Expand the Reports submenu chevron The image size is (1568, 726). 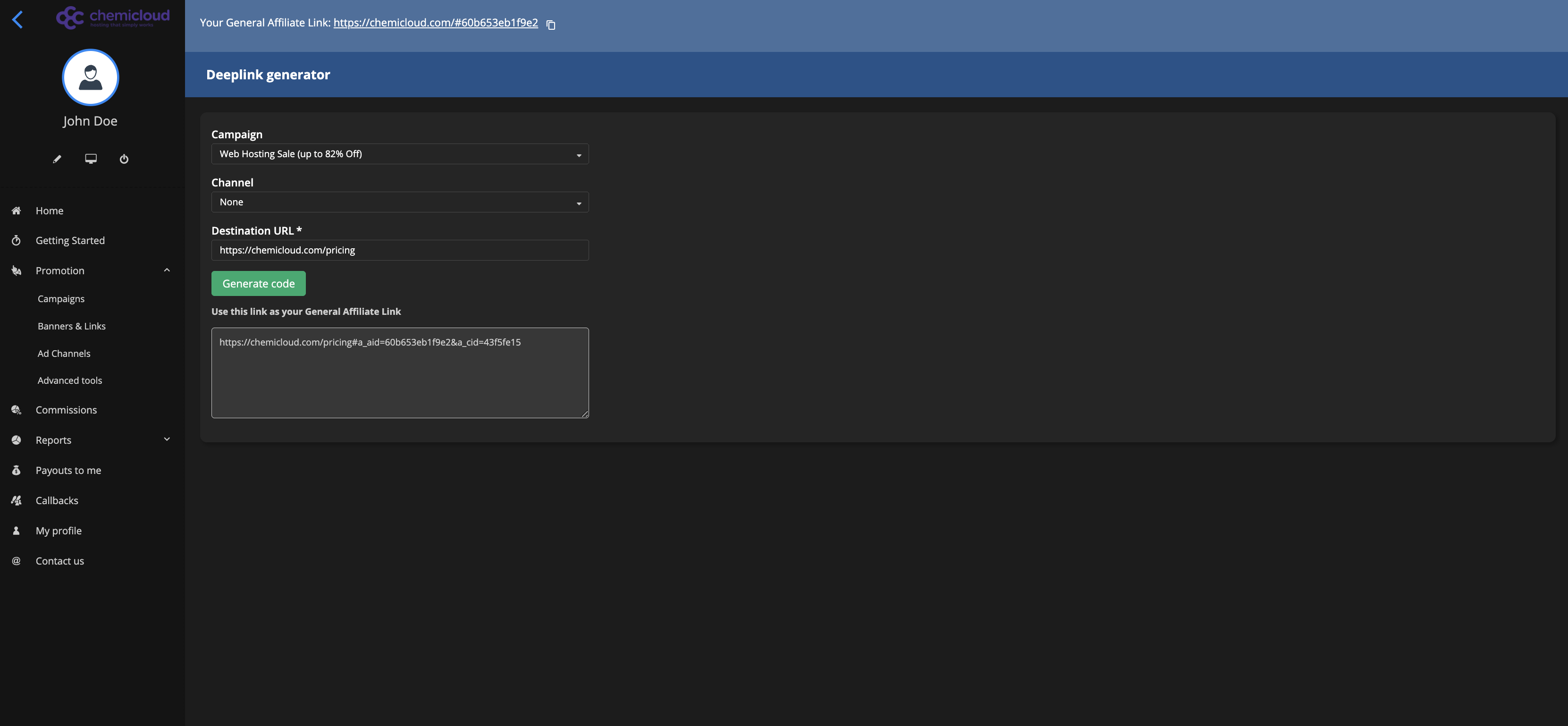pyautogui.click(x=167, y=439)
